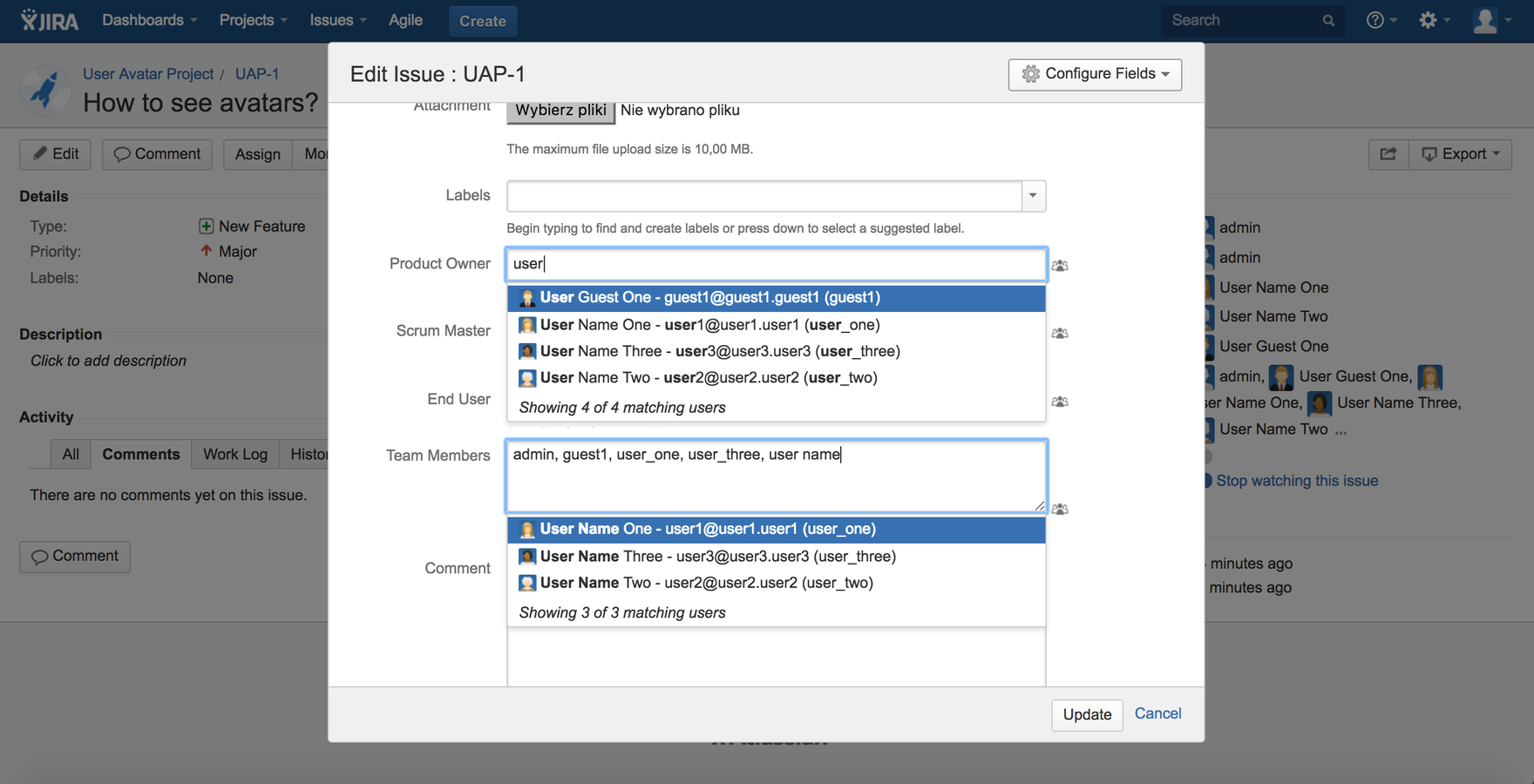Expand the Labels dropdown arrow
The width and height of the screenshot is (1534, 784).
(1033, 196)
